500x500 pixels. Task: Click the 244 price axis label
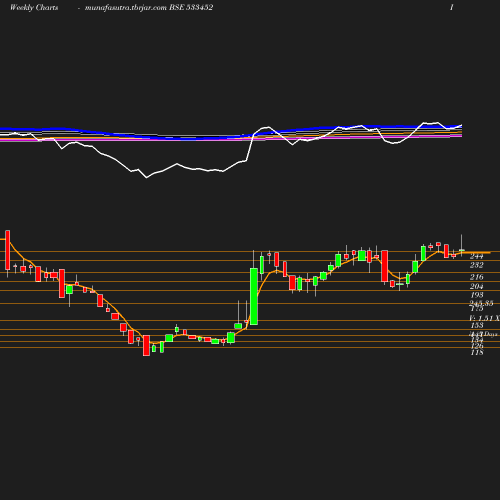(476, 256)
